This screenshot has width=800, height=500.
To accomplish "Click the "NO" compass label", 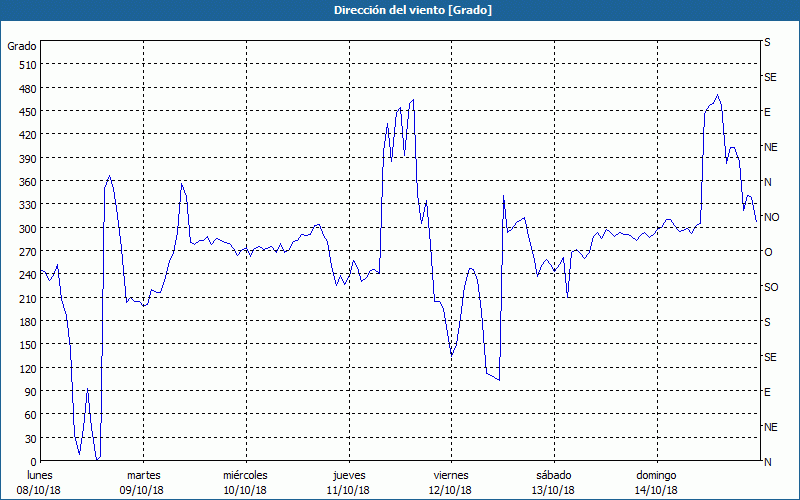I will [x=771, y=217].
